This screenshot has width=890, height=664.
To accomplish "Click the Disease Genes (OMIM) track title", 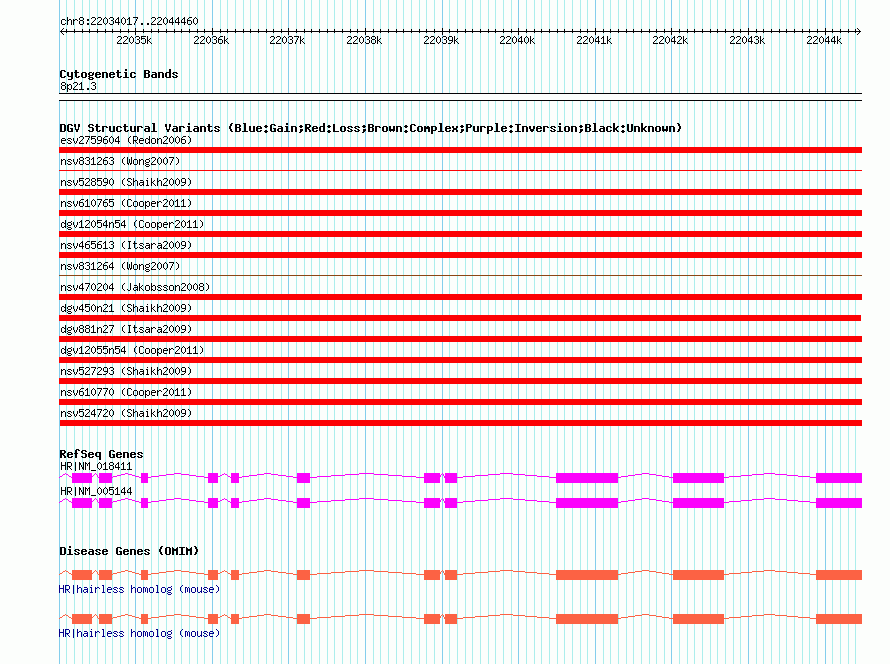I will coord(129,551).
